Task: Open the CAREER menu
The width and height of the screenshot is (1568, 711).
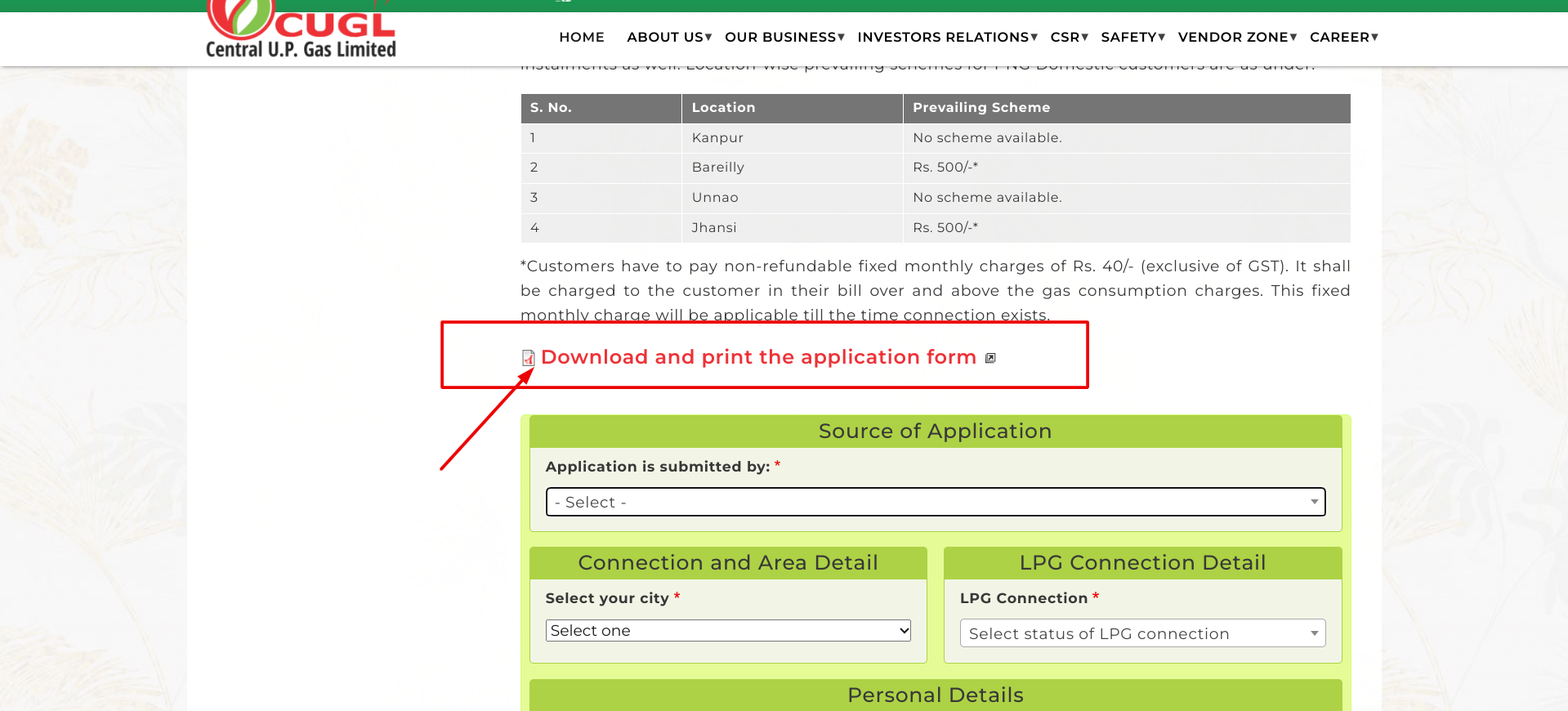Action: (1343, 37)
